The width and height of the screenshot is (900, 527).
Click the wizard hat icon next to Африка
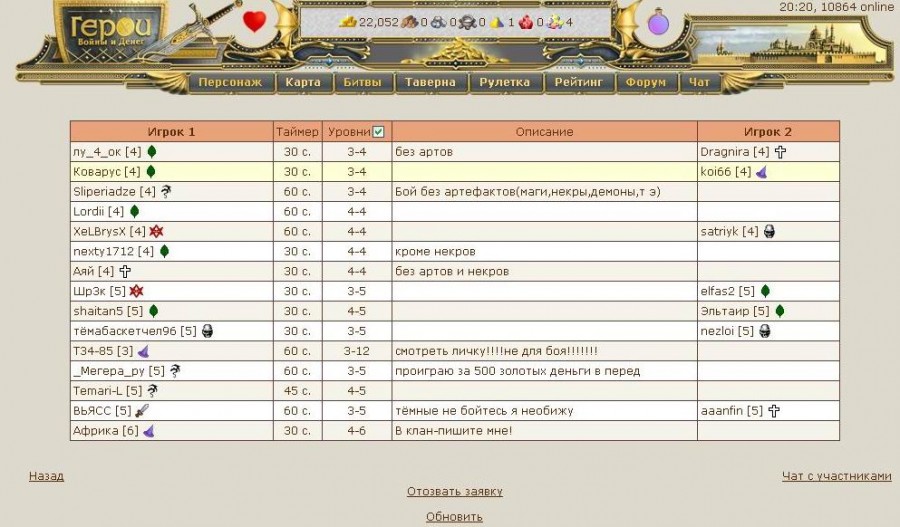point(148,431)
